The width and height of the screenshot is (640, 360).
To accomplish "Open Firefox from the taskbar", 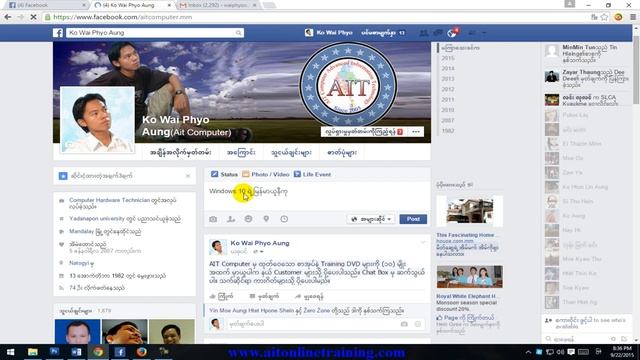I will [142, 352].
